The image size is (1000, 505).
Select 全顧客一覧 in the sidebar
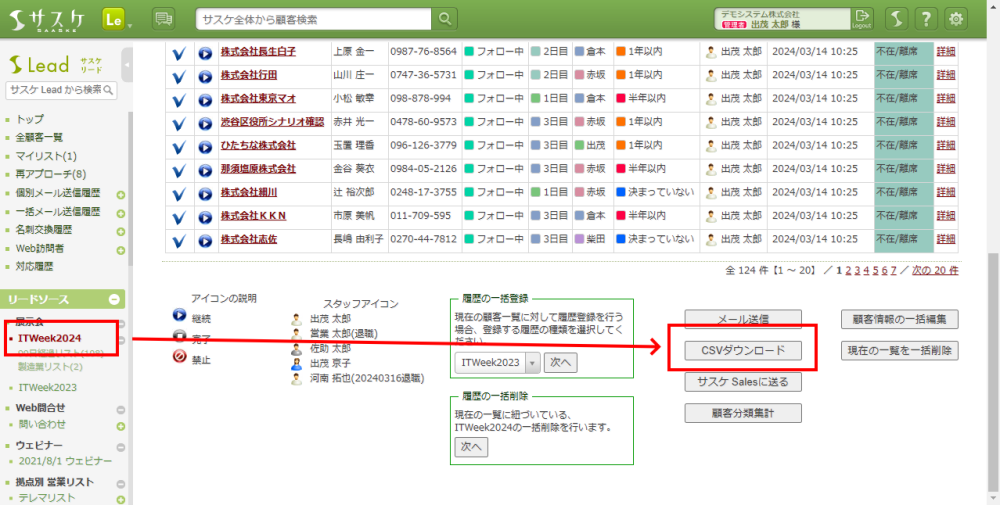pos(40,137)
